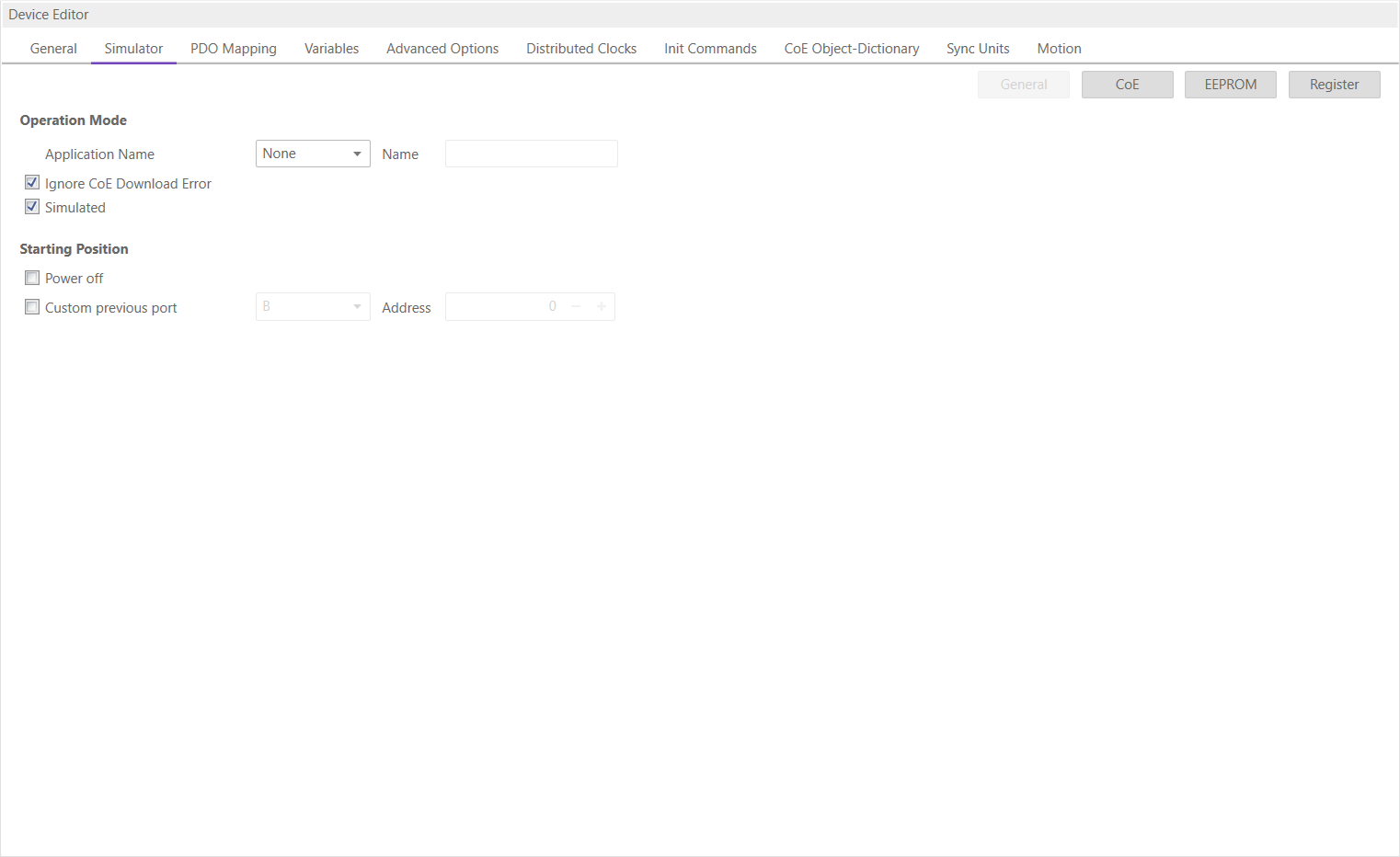Click the Register button

(1334, 85)
